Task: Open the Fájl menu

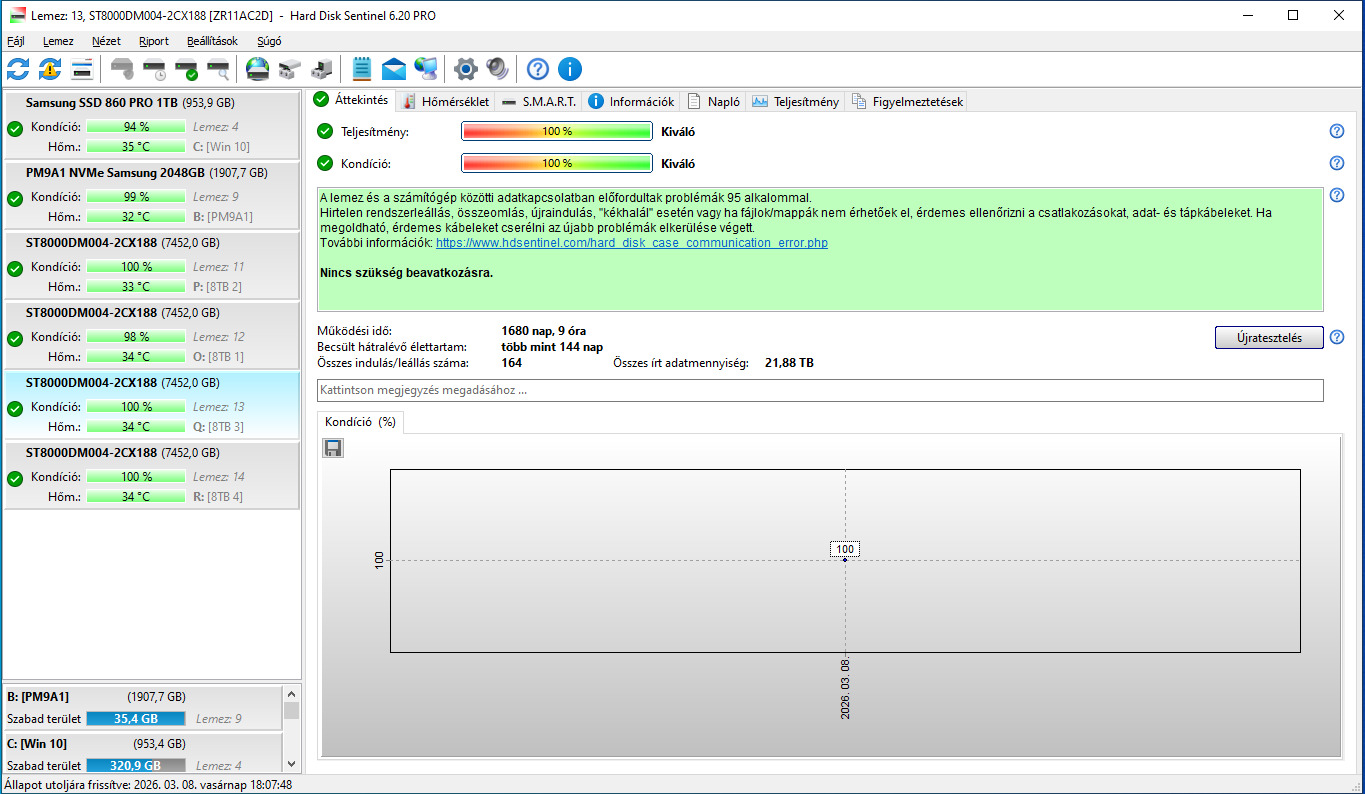Action: 16,41
